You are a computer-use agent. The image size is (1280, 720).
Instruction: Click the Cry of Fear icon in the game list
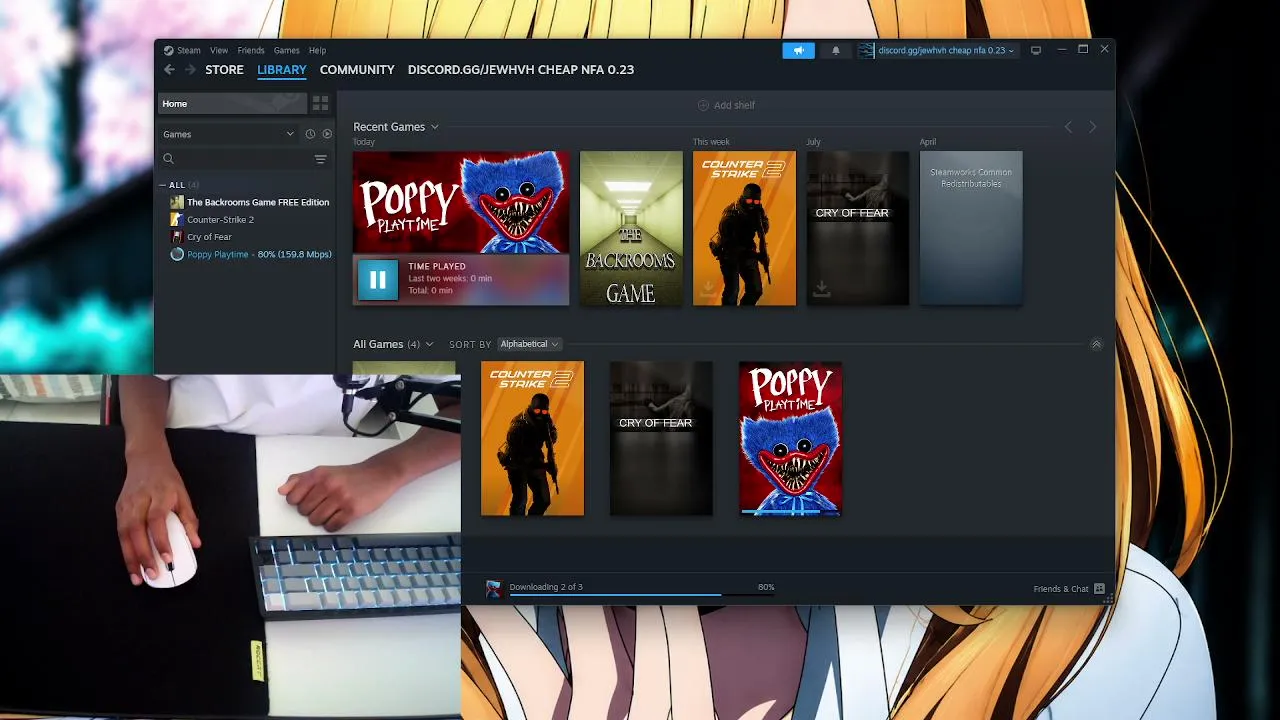point(177,237)
